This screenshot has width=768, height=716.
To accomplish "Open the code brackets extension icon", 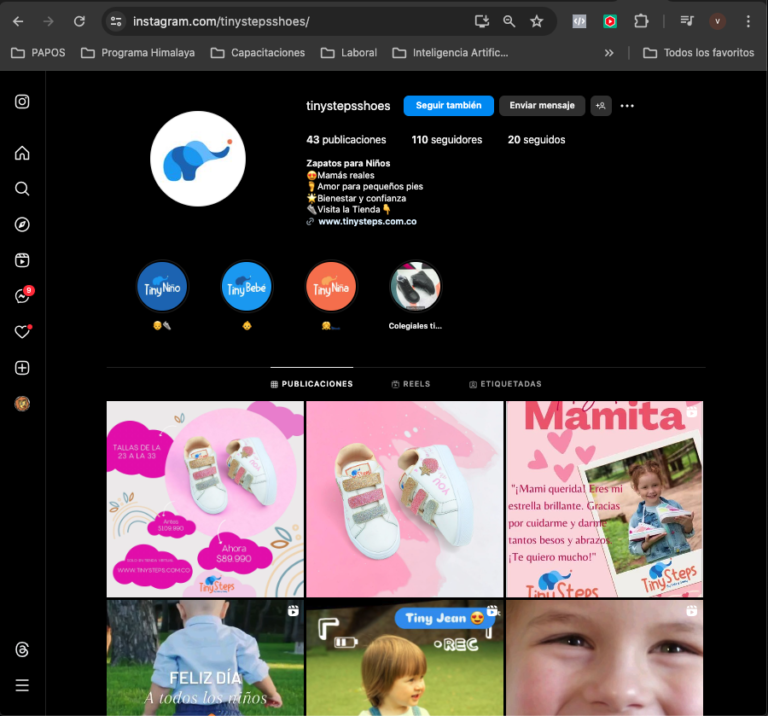I will 579,21.
